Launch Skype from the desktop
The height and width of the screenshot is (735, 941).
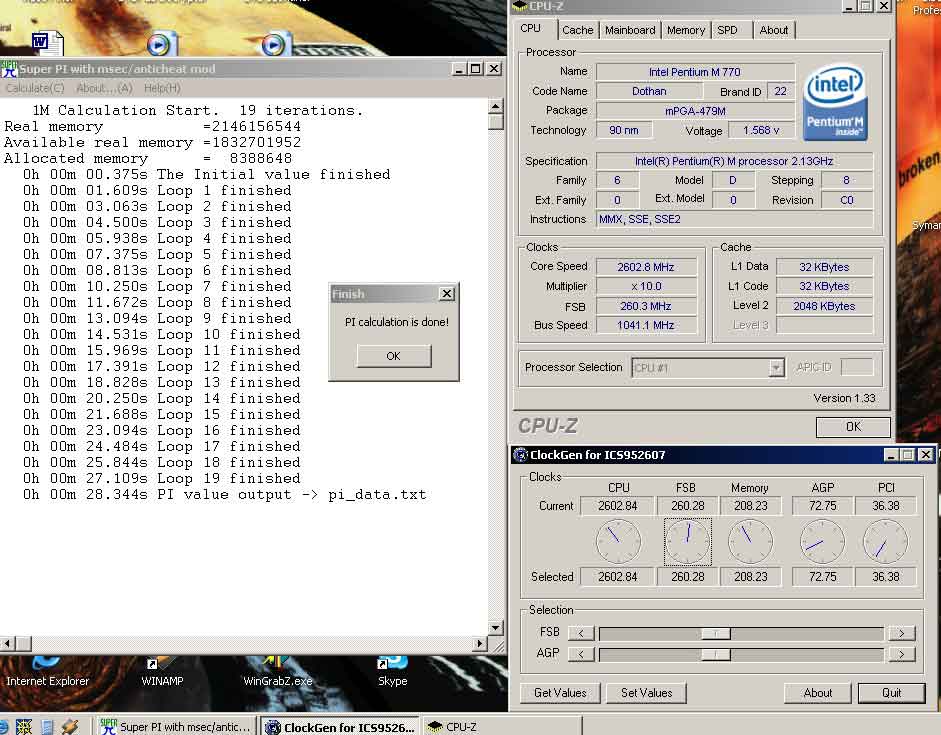[x=392, y=671]
